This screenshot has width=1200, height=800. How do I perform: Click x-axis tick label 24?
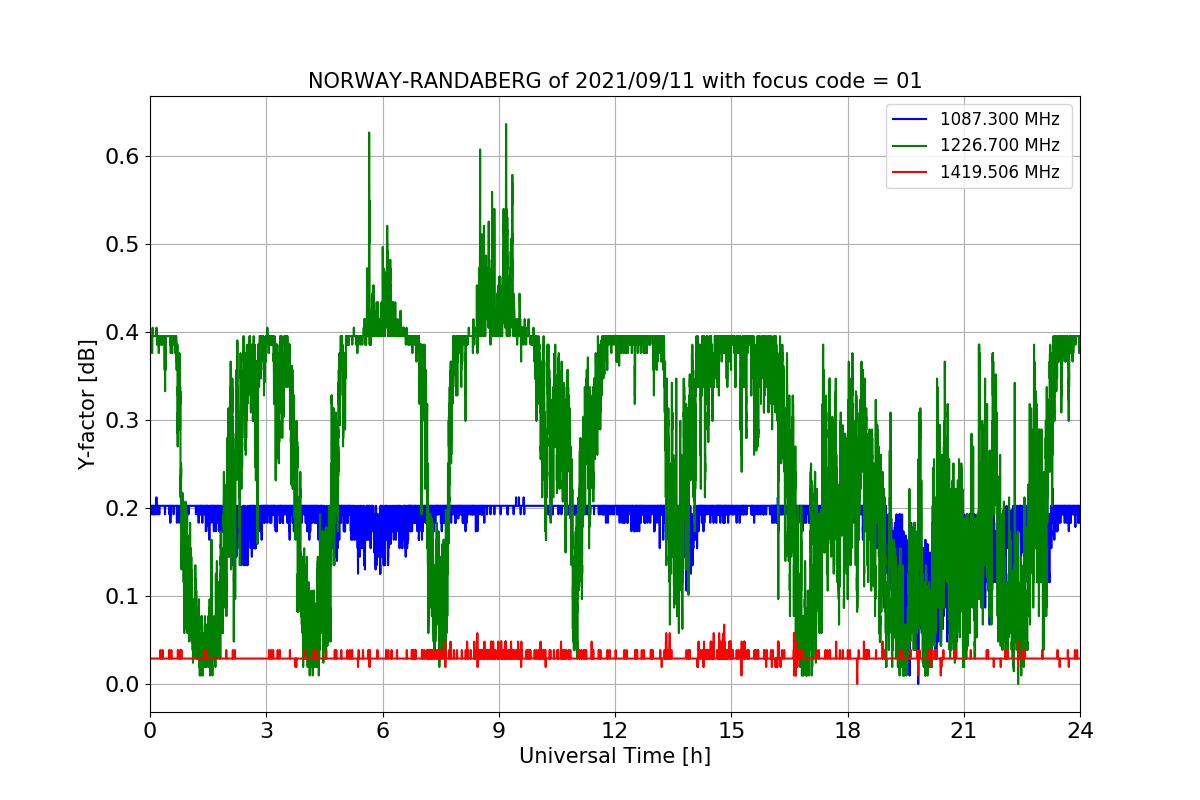click(1080, 730)
